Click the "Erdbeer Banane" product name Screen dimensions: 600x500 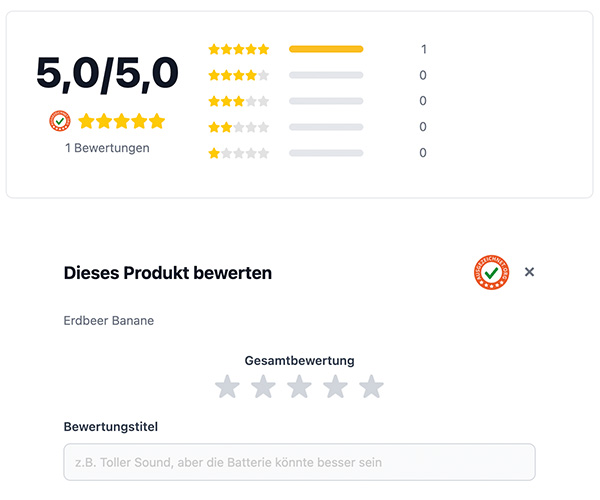point(109,321)
